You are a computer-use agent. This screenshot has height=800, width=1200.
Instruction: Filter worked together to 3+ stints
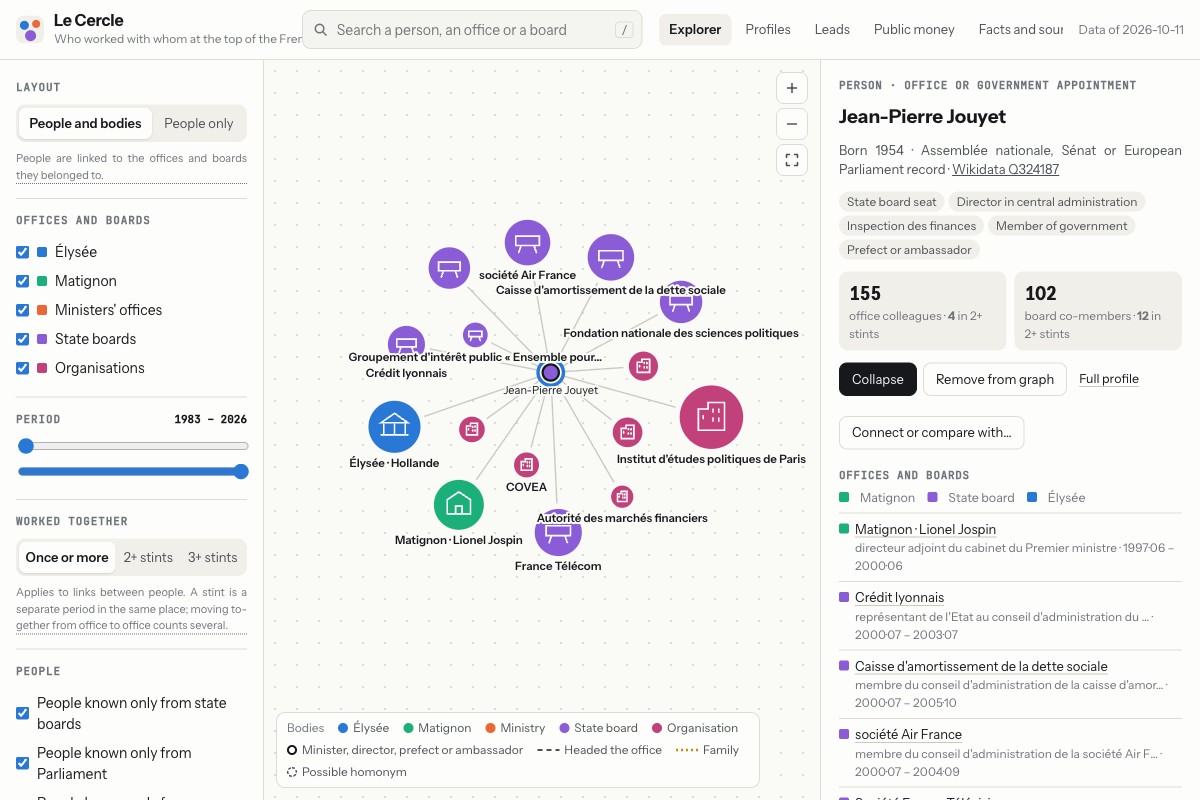[x=213, y=557]
